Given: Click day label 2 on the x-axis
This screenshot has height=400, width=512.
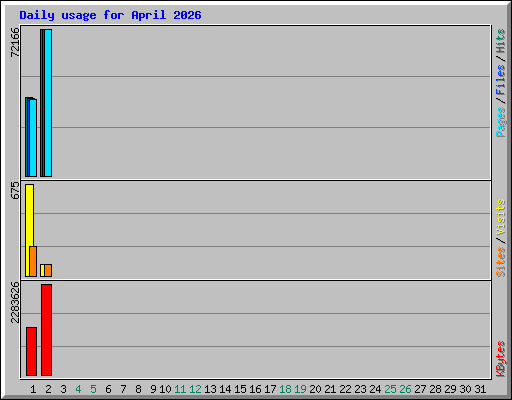Looking at the screenshot, I should coord(48,389).
